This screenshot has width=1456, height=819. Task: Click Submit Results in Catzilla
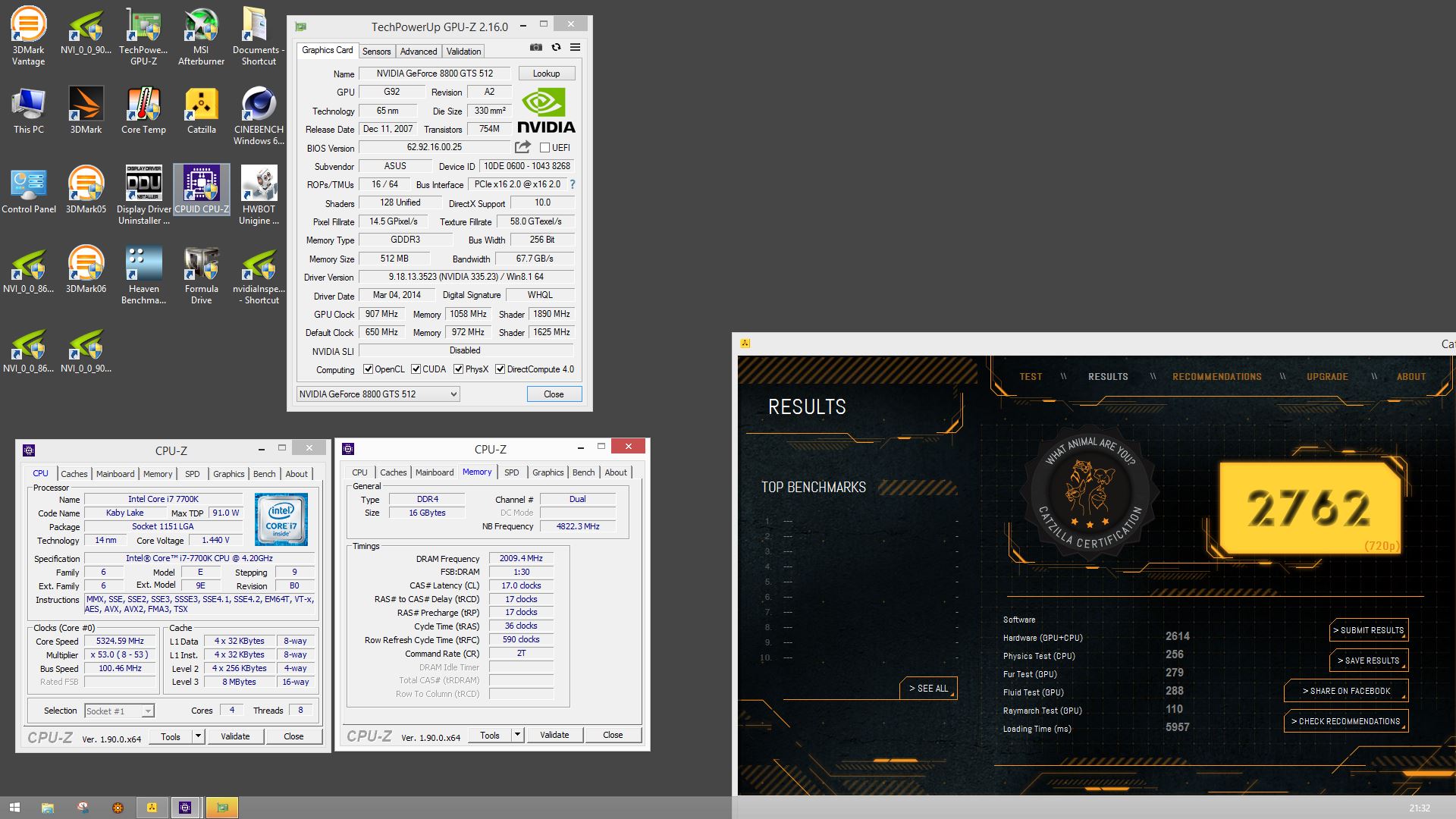coord(1369,630)
